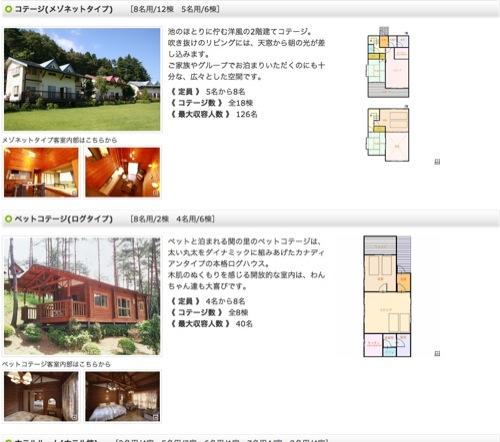Screen dimensions: 500x442
Task: View maisonette interior loft view thumbnail
Action: (122, 172)
